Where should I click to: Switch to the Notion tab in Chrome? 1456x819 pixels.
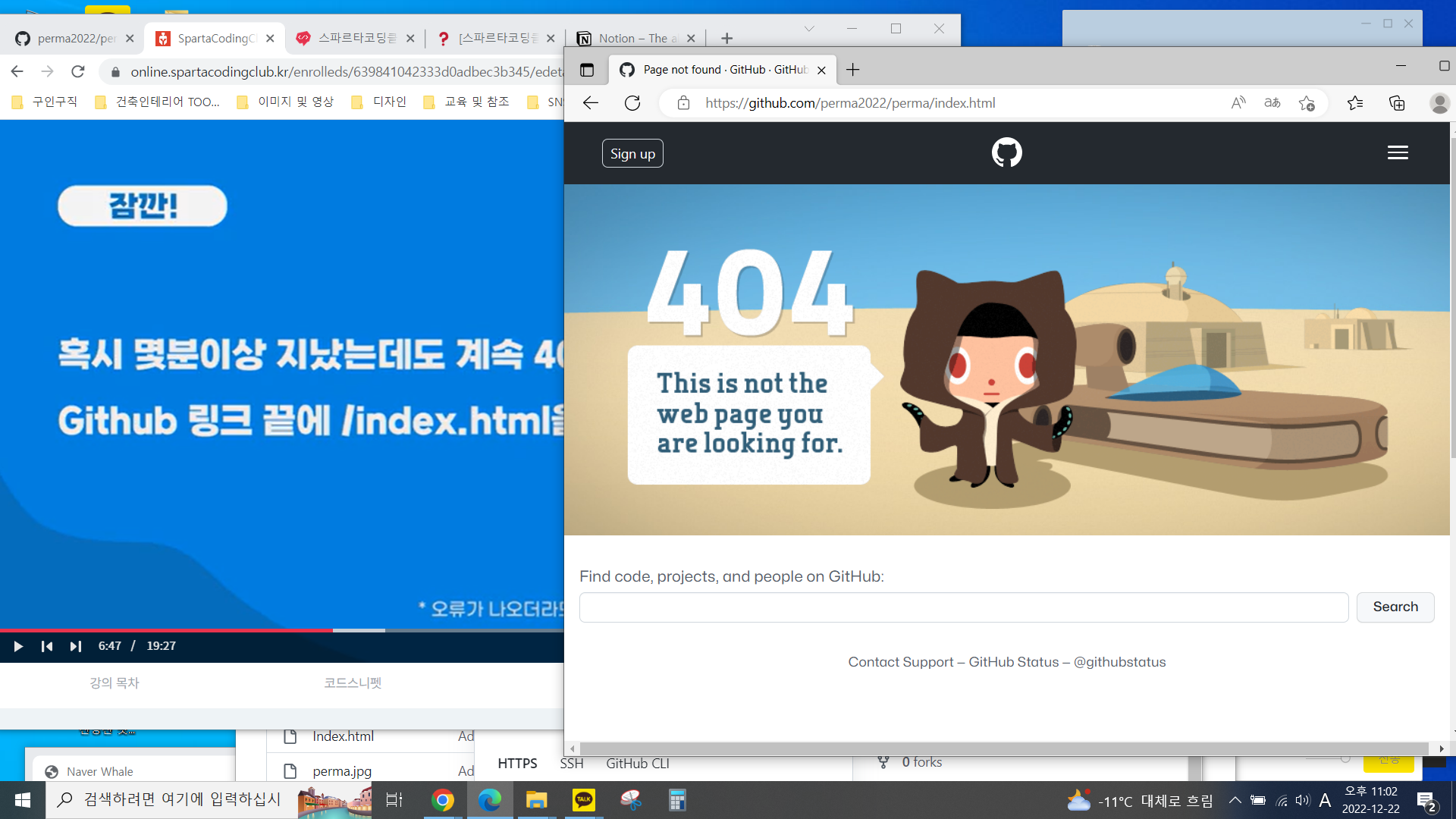(x=637, y=38)
